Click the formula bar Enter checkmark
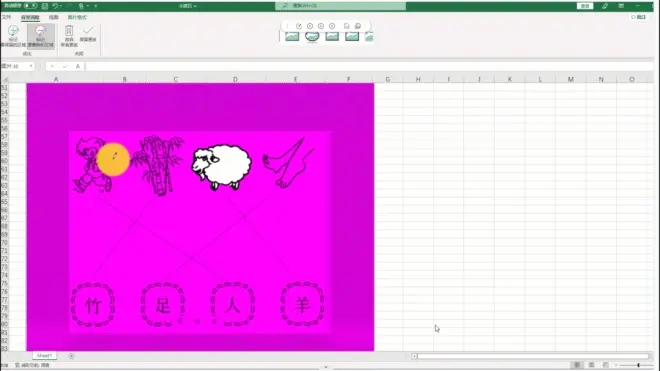The image size is (660, 371). [x=65, y=66]
